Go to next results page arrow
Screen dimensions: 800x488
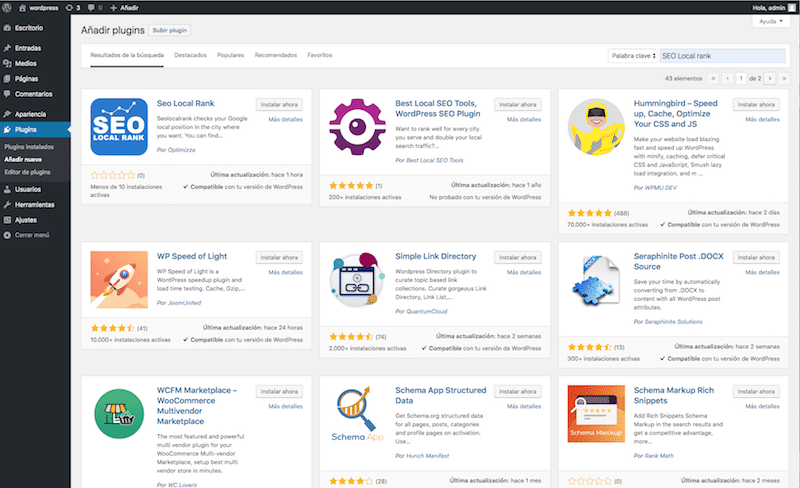point(770,78)
